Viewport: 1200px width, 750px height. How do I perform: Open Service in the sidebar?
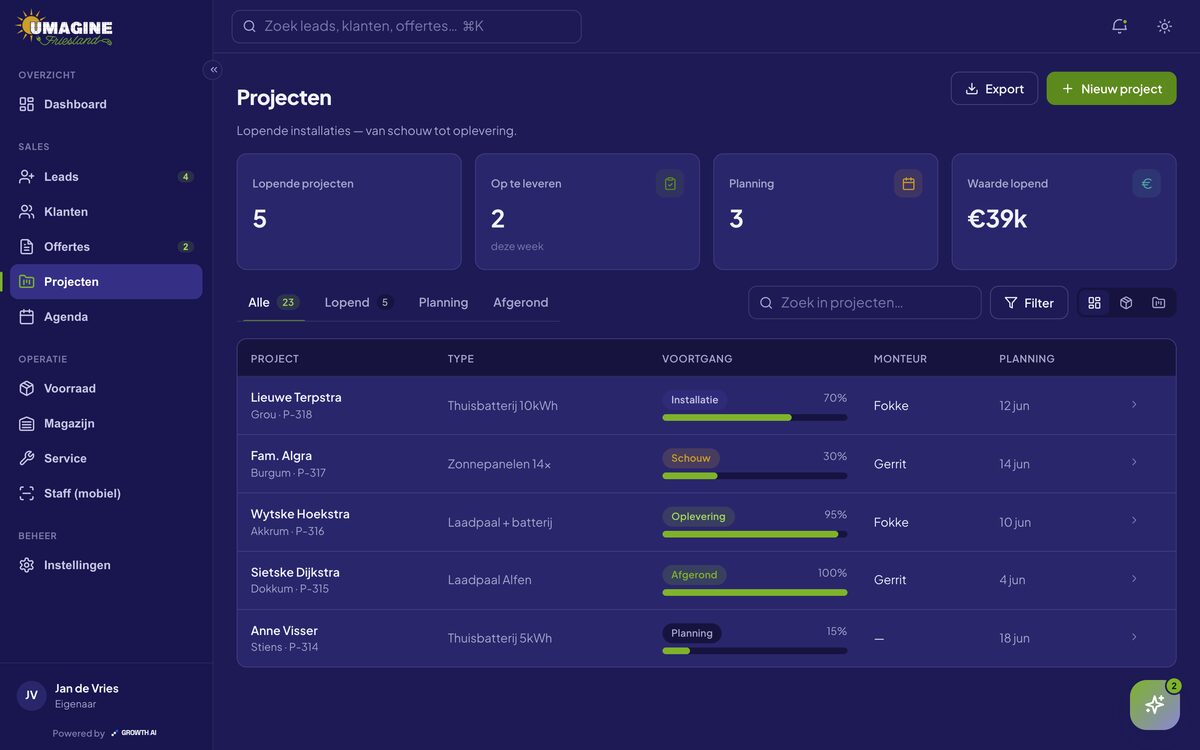click(106, 458)
